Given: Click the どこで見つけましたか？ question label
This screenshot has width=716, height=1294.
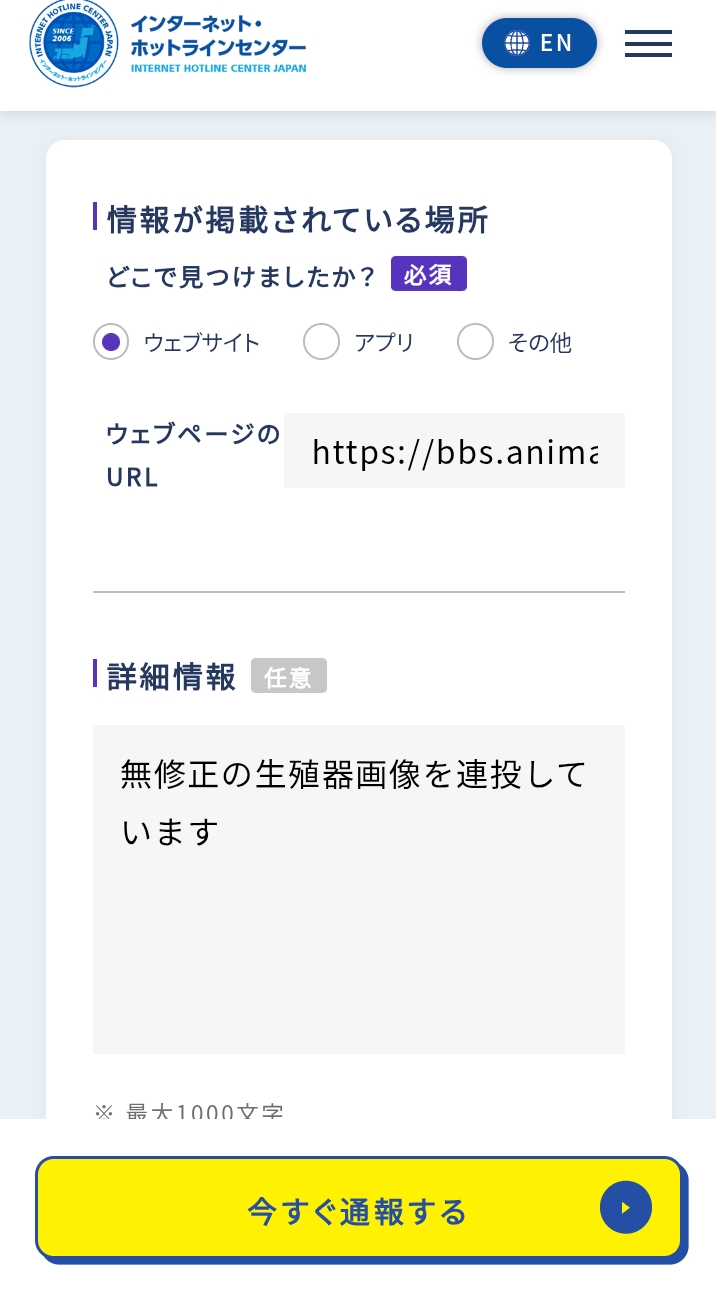Looking at the screenshot, I should [x=241, y=276].
